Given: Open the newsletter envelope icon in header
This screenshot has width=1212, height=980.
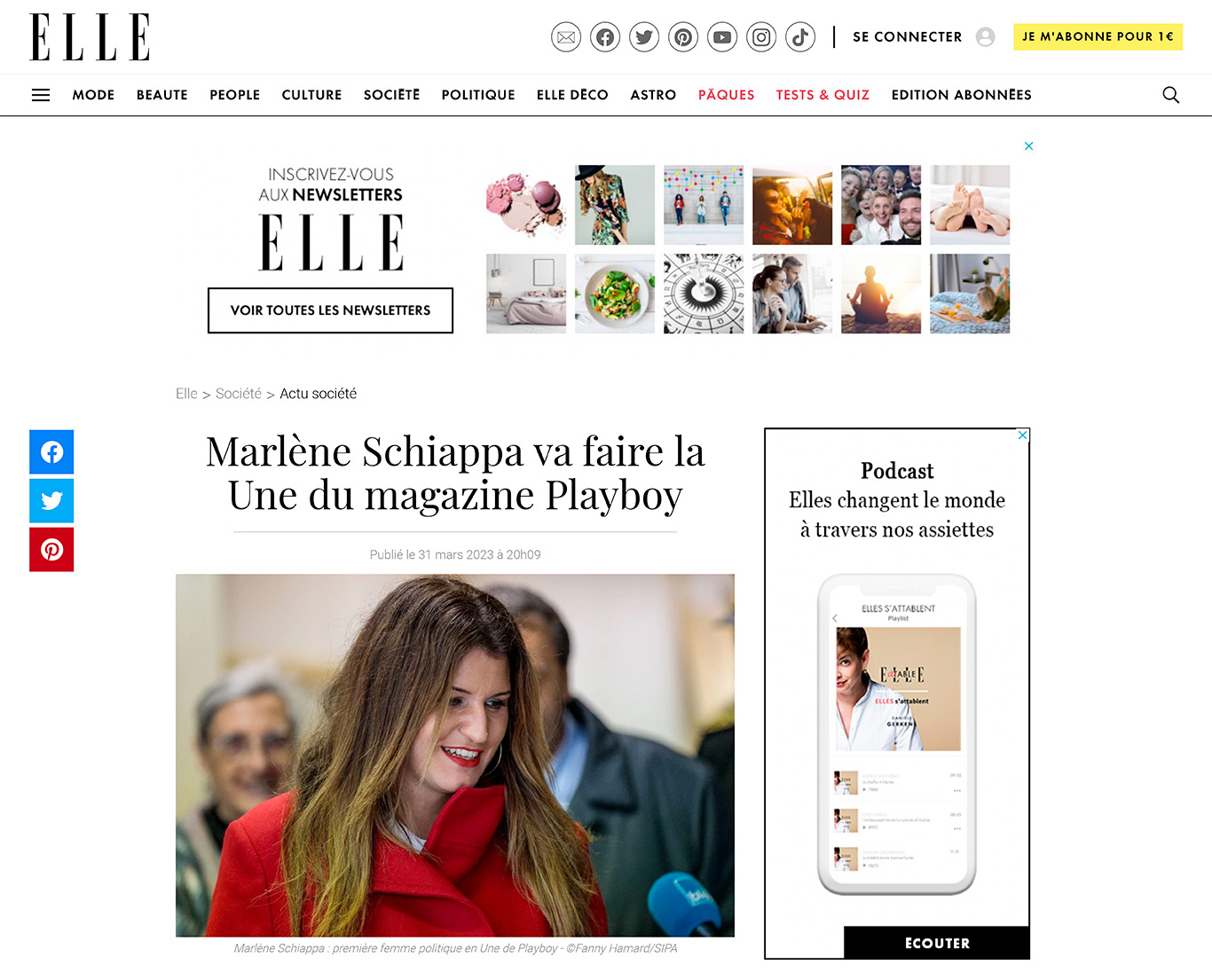Looking at the screenshot, I should click(x=566, y=37).
